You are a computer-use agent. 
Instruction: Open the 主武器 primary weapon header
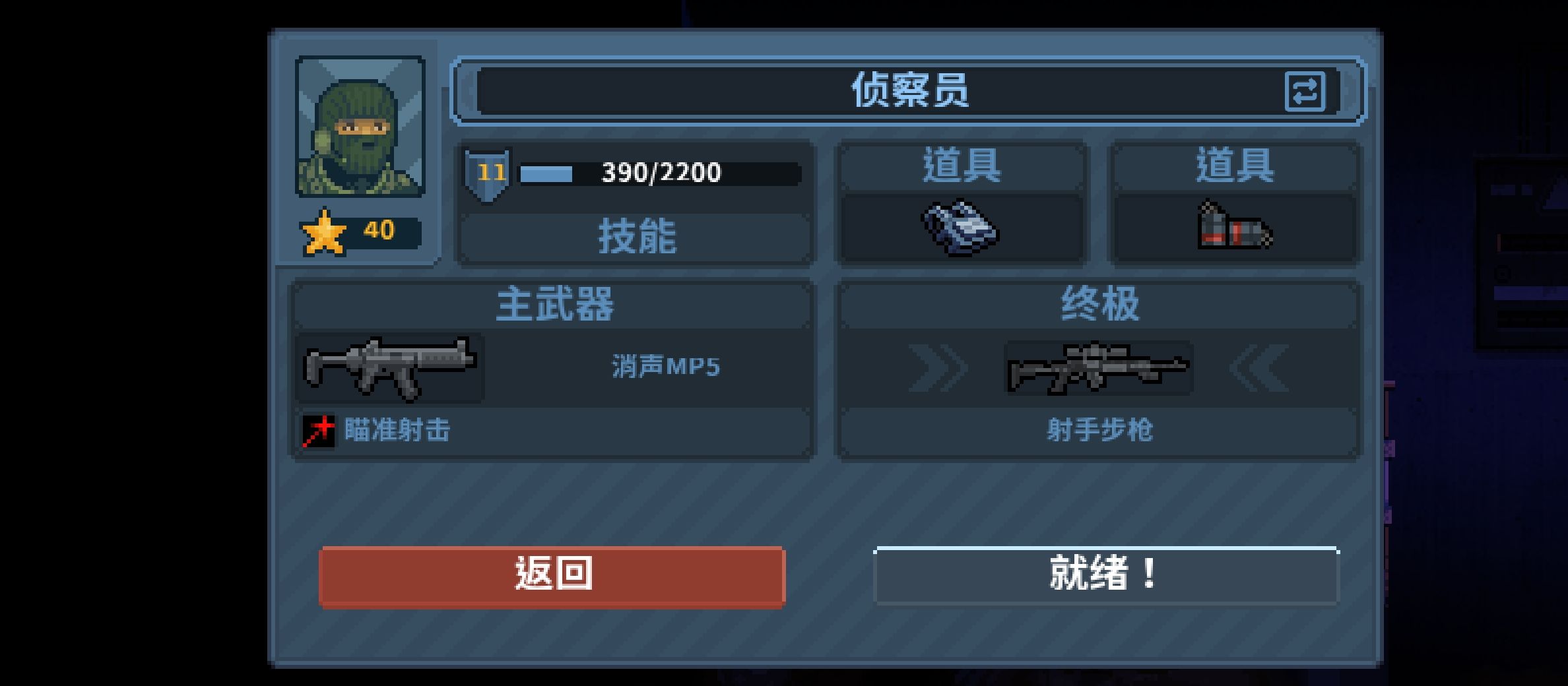(553, 305)
